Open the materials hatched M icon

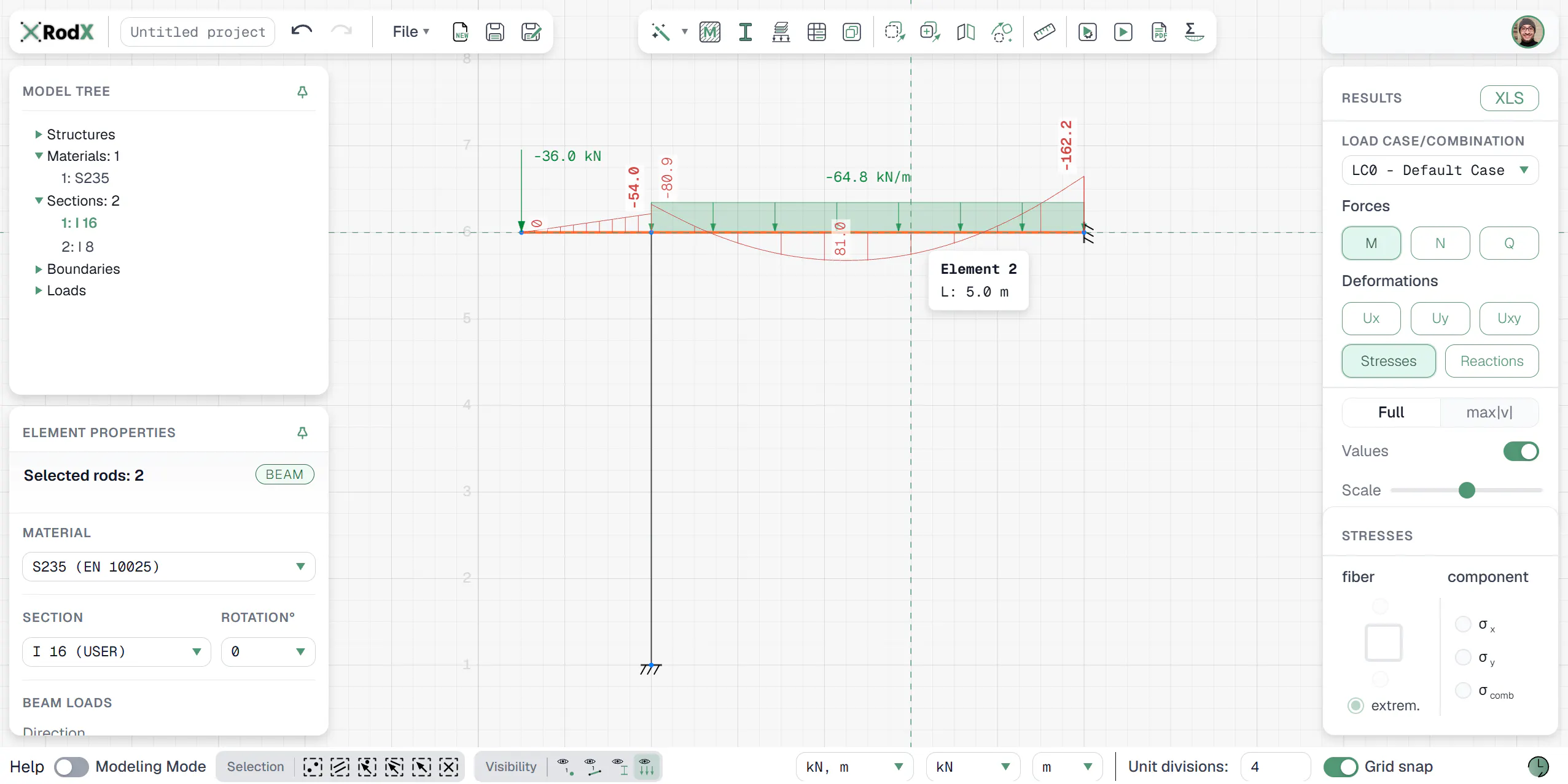(709, 31)
